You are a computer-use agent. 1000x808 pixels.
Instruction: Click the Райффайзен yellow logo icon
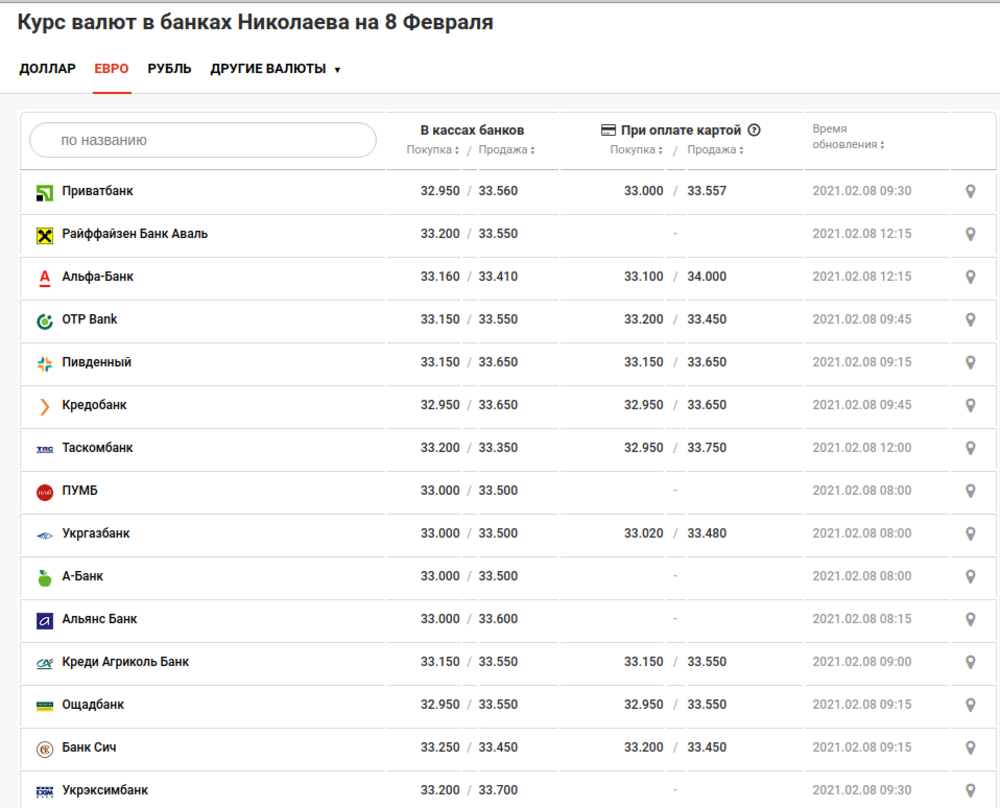click(45, 236)
